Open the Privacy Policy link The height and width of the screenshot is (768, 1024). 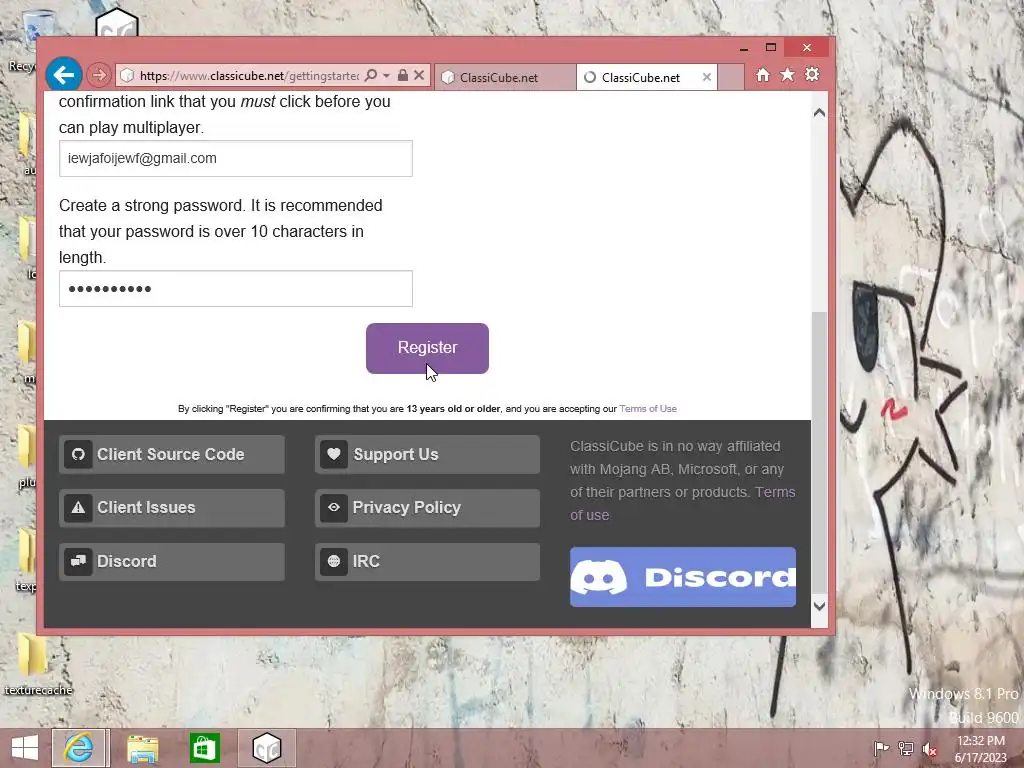[x=427, y=507]
